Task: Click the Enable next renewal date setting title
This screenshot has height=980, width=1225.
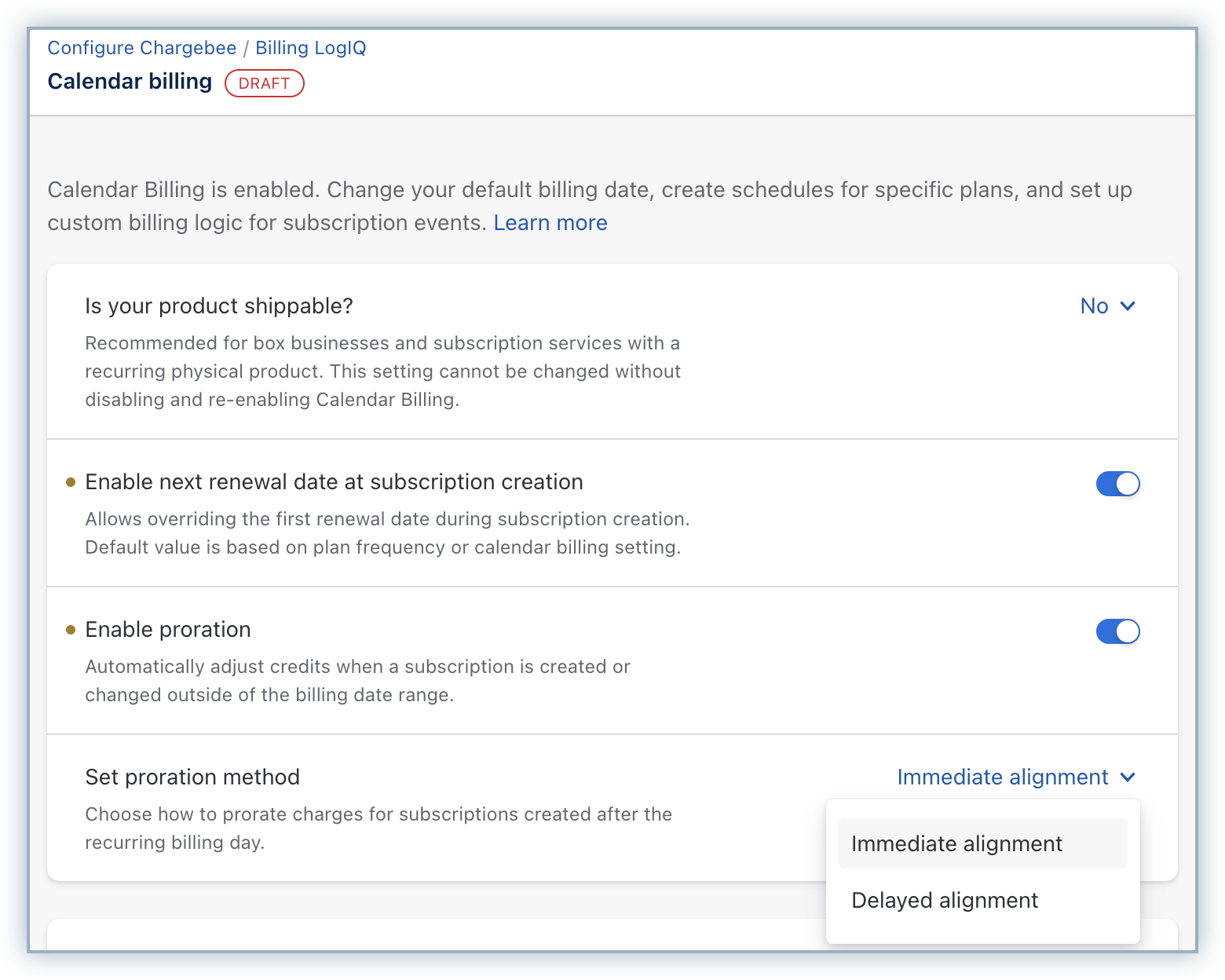Action: click(x=334, y=482)
